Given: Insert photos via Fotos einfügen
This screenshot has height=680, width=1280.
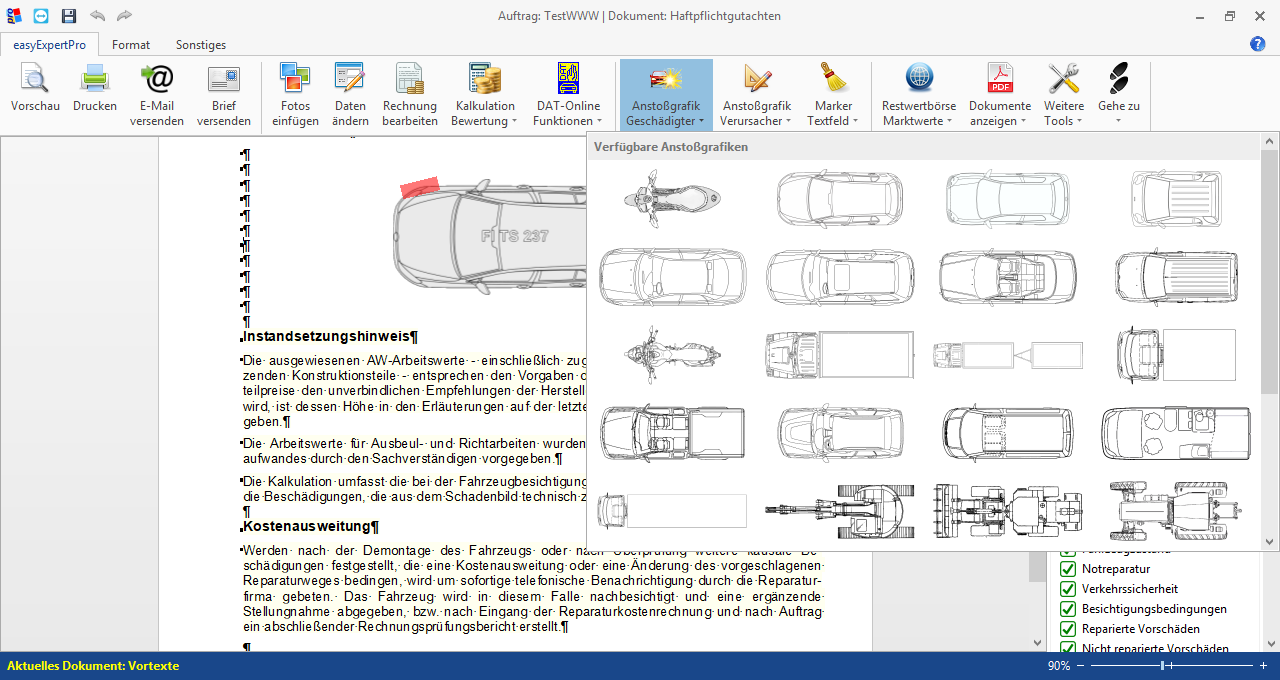Looking at the screenshot, I should (x=295, y=95).
